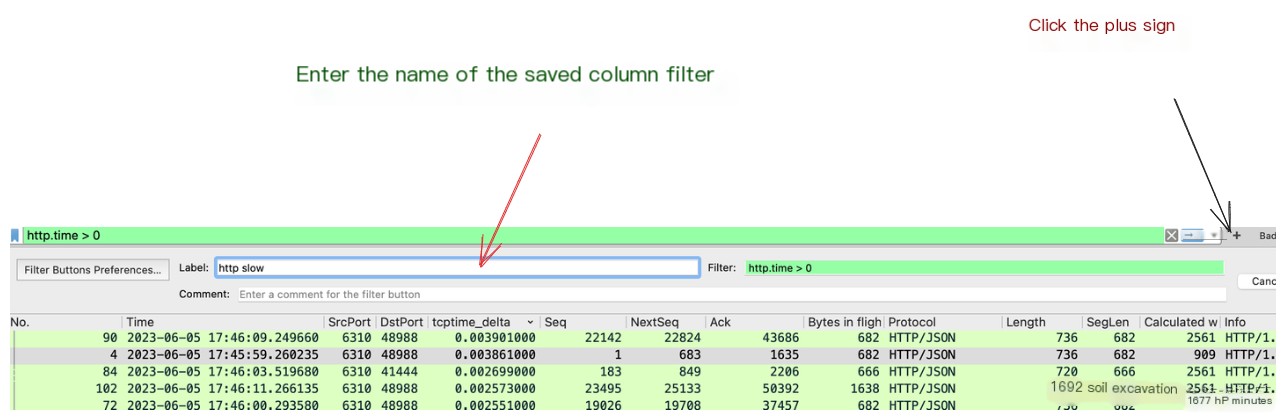This screenshot has height=419, width=1286.
Task: Click the tcptime_delta sort indicator chevron
Action: click(x=530, y=322)
